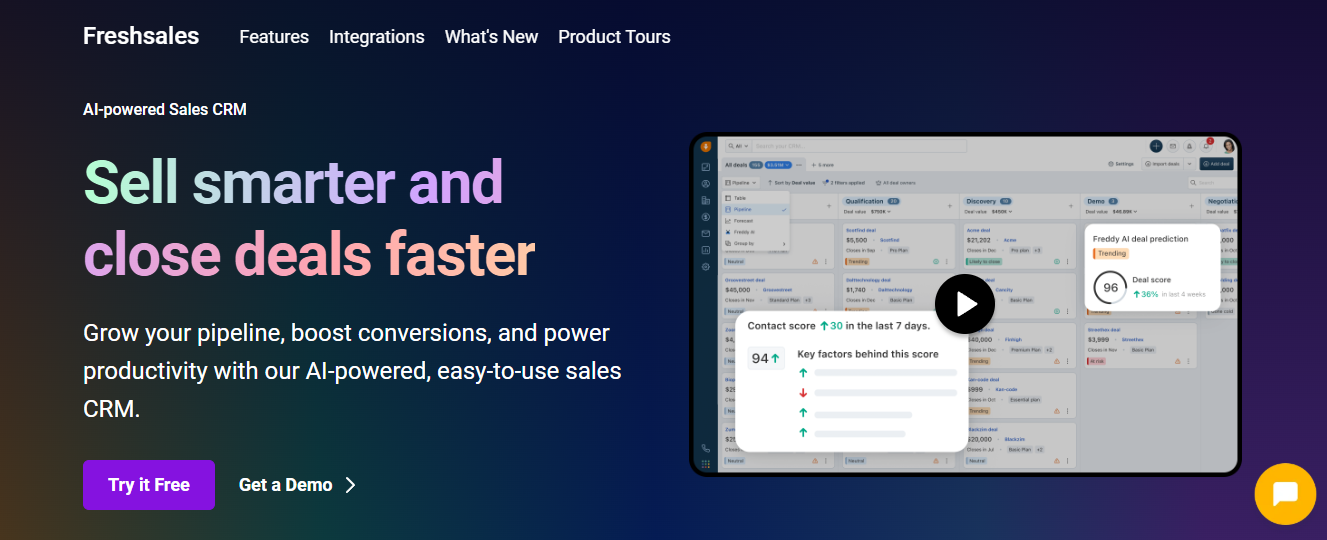The height and width of the screenshot is (540, 1327).
Task: Expand the Discovery deal value $450K dropdown
Action: (1002, 212)
